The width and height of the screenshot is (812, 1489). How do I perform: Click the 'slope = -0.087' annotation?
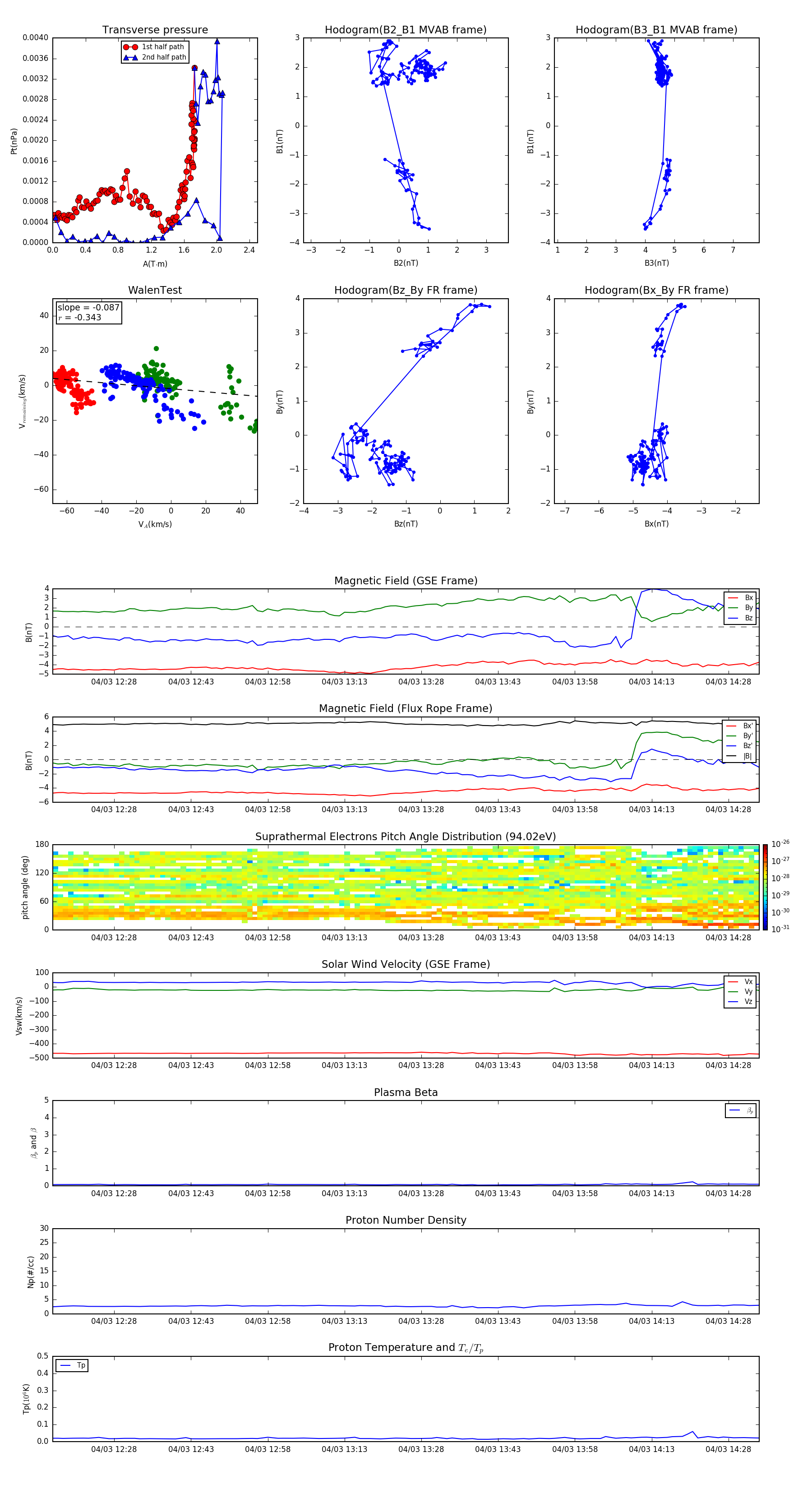(88, 308)
